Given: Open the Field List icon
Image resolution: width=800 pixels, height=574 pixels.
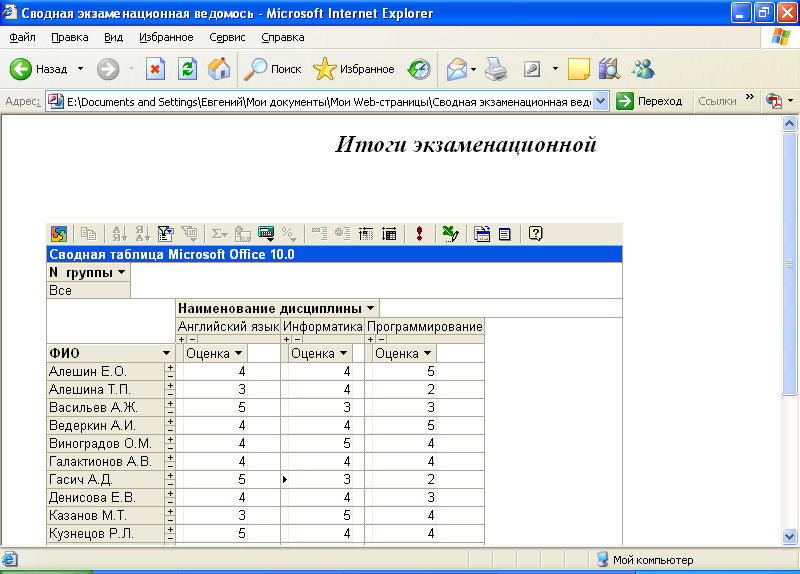Looking at the screenshot, I should (x=505, y=234).
